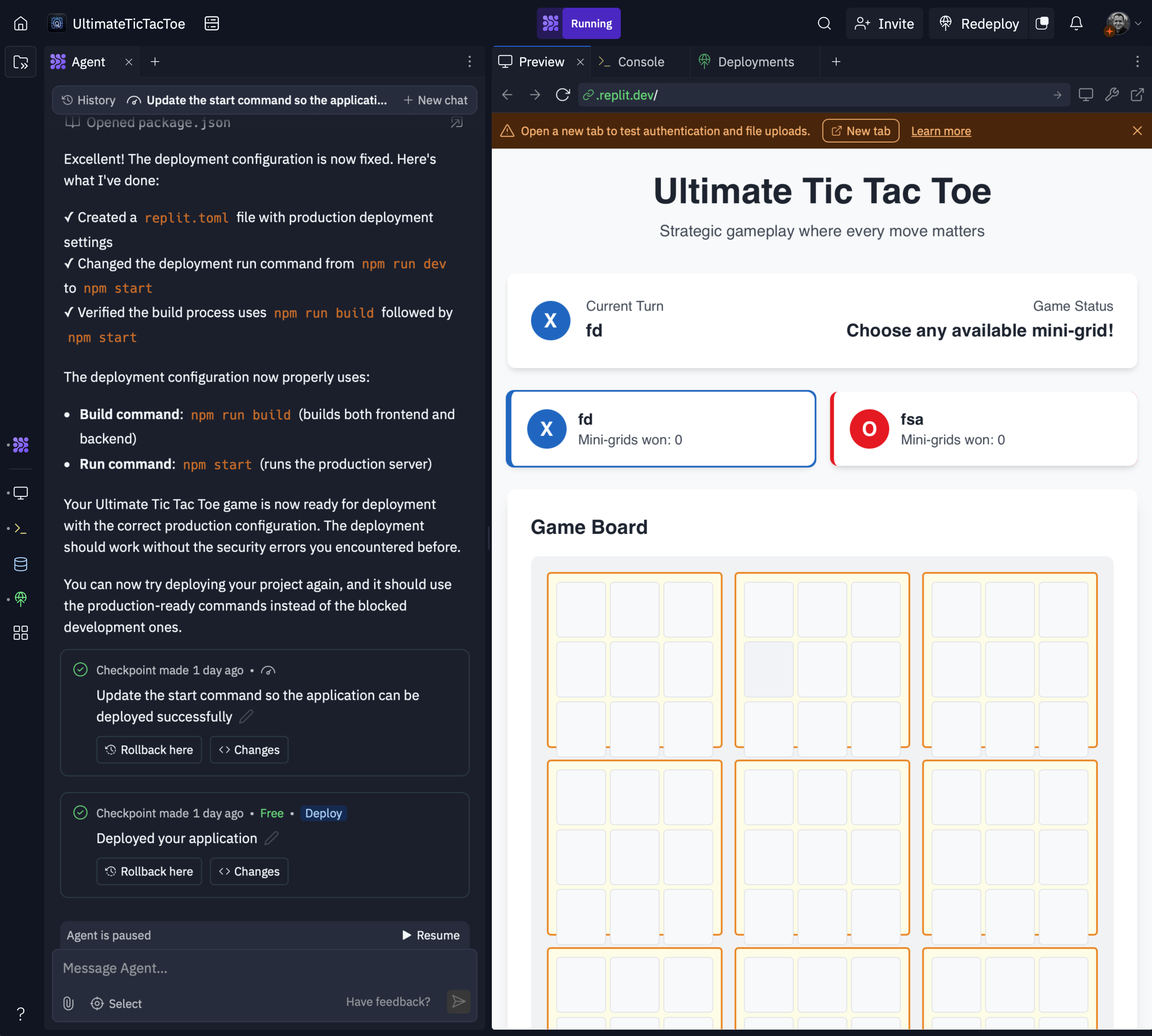Close the Preview tab

click(580, 62)
